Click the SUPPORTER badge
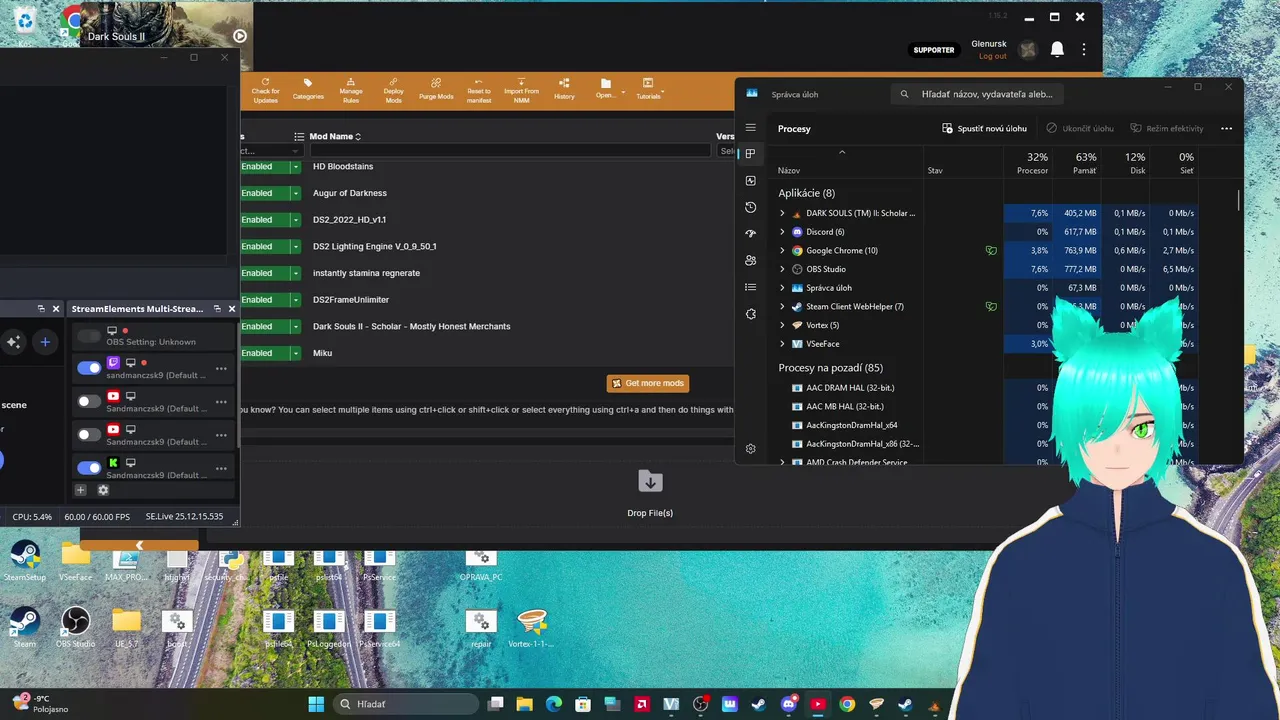Viewport: 1280px width, 720px height. tap(934, 50)
